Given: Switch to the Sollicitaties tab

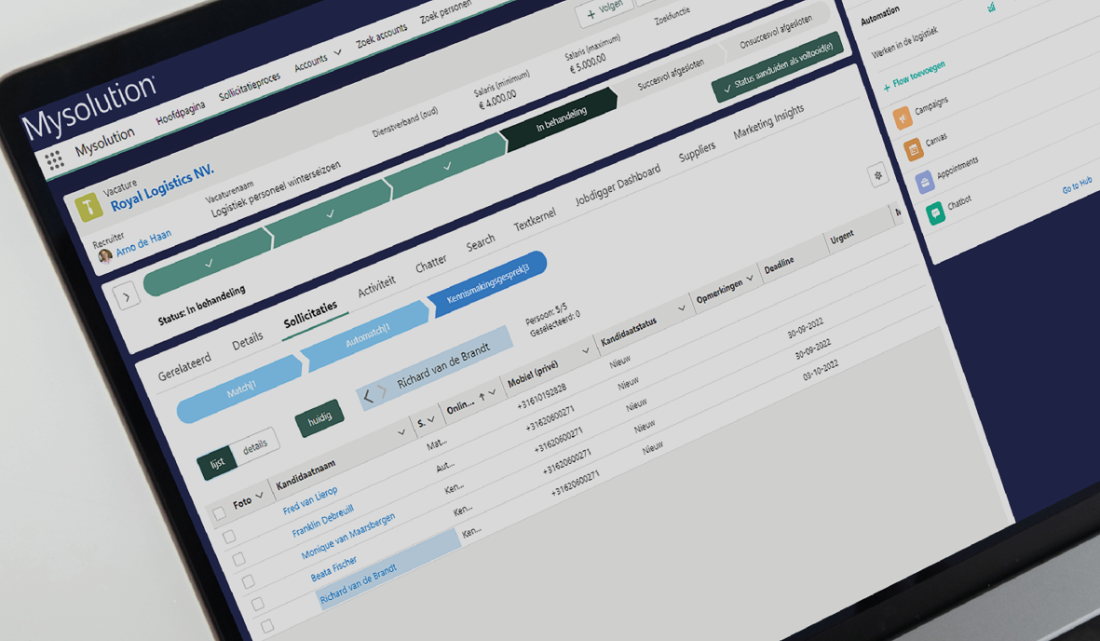Looking at the screenshot, I should (310, 315).
